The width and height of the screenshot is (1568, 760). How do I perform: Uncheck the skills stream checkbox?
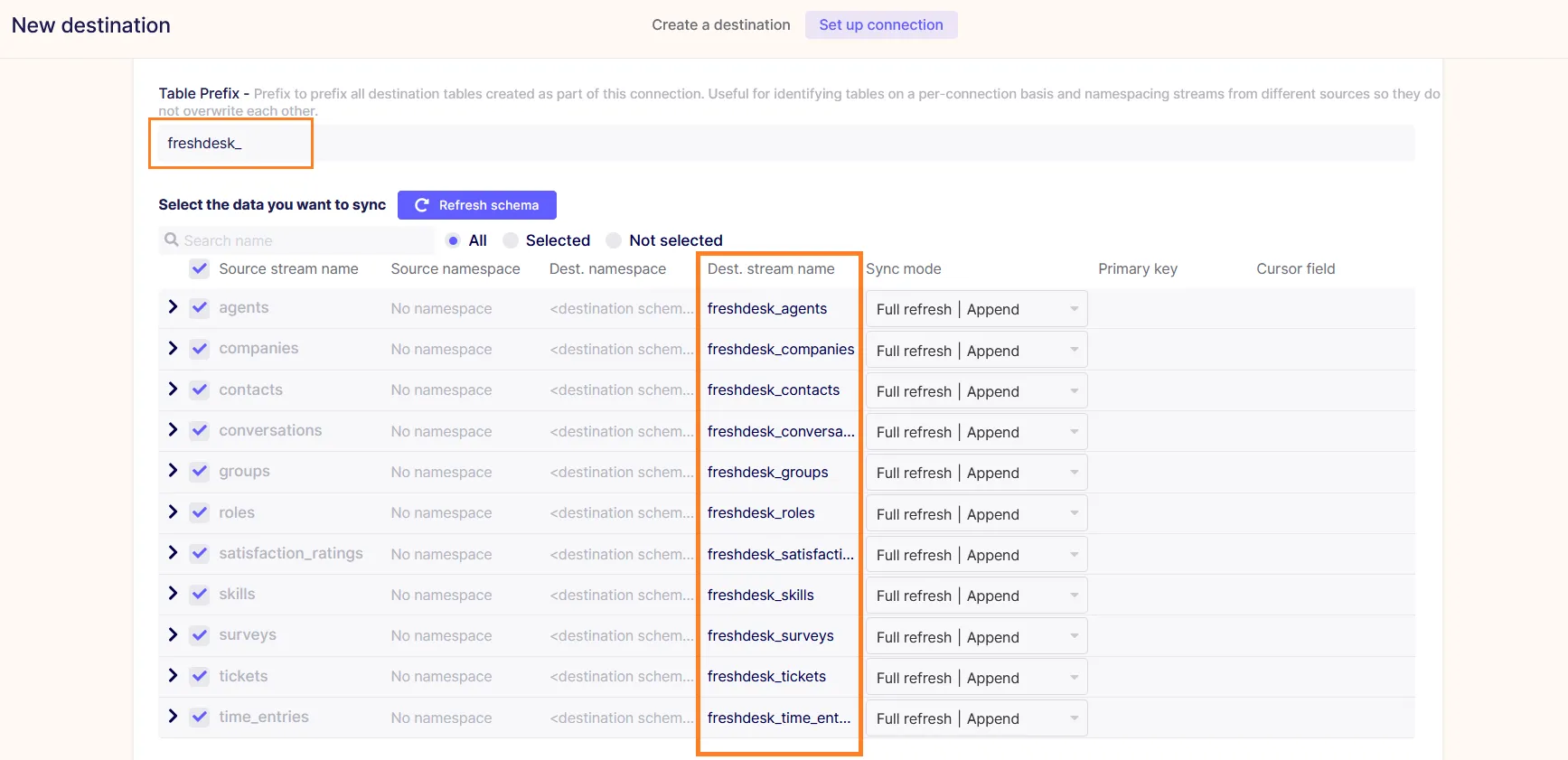click(200, 594)
